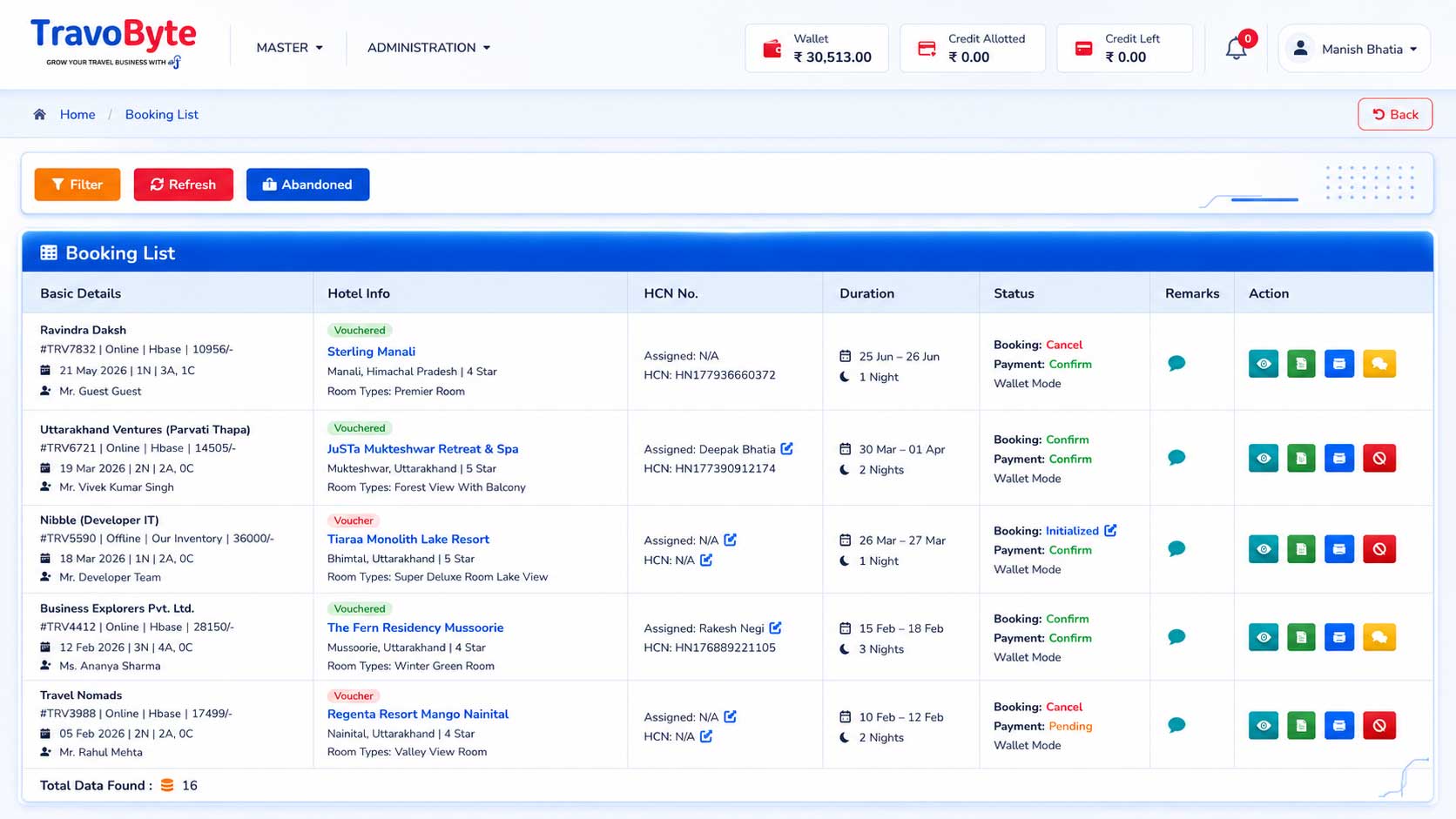Click blue print icon in TRV4412 row
Image resolution: width=1456 pixels, height=819 pixels.
1339,637
